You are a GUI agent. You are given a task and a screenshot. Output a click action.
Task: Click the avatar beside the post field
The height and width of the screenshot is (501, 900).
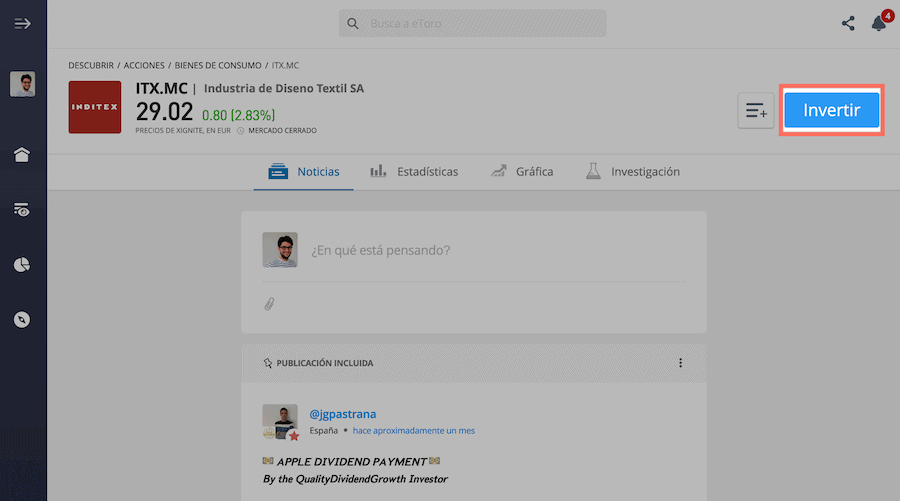pyautogui.click(x=280, y=250)
